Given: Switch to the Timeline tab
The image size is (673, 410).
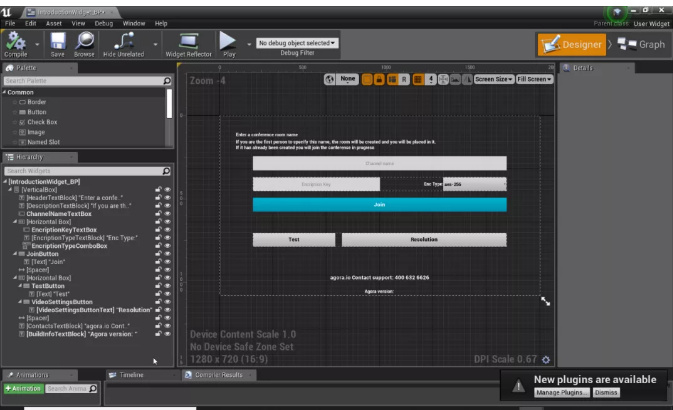Looking at the screenshot, I should tap(131, 375).
